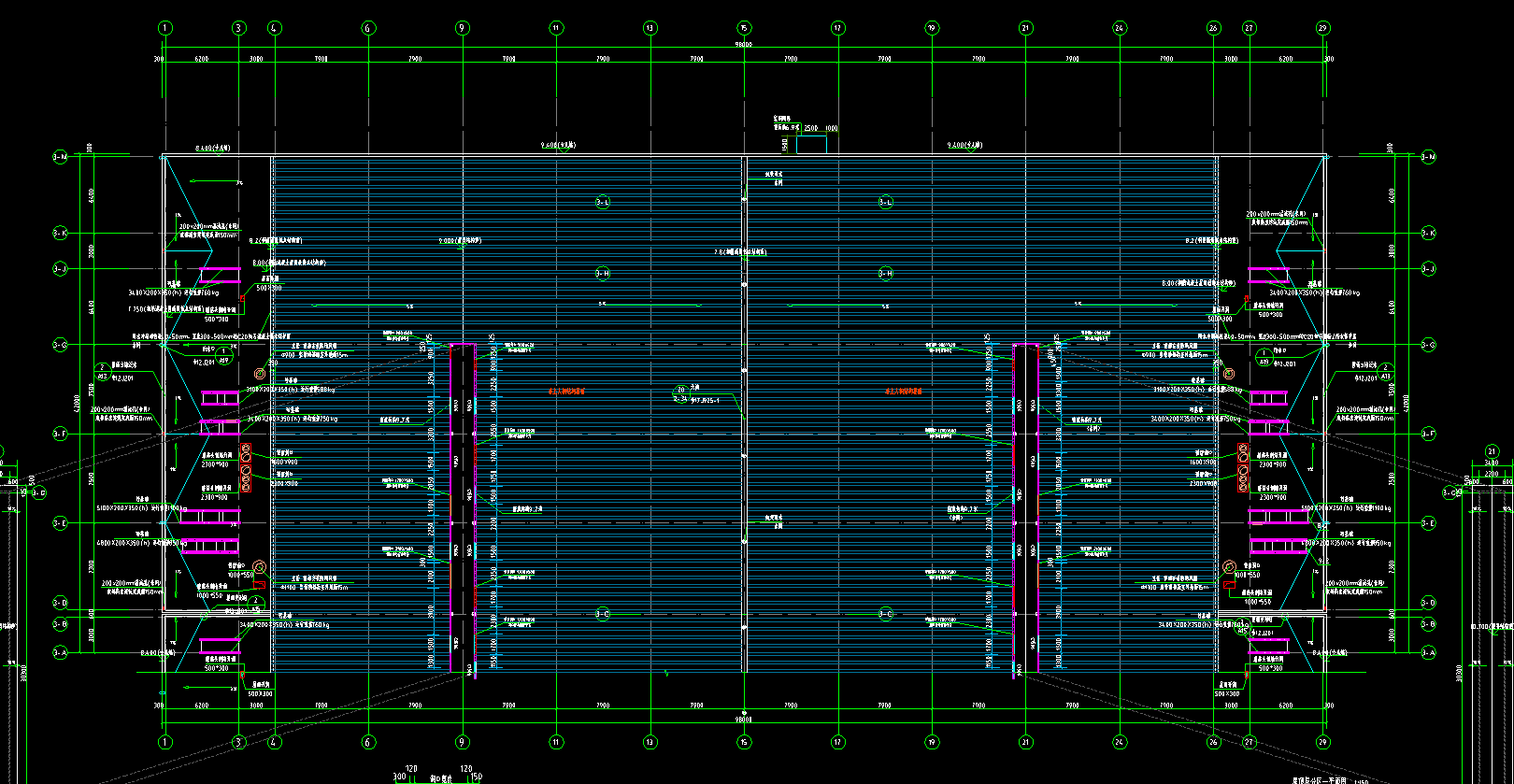Click the right 9.400 parapet elevation label

click(x=964, y=146)
